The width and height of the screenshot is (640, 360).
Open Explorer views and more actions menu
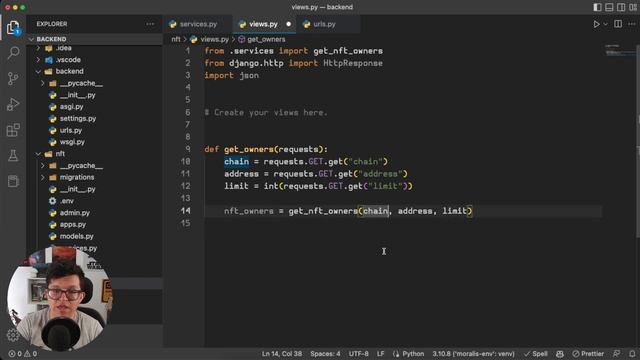pos(150,24)
